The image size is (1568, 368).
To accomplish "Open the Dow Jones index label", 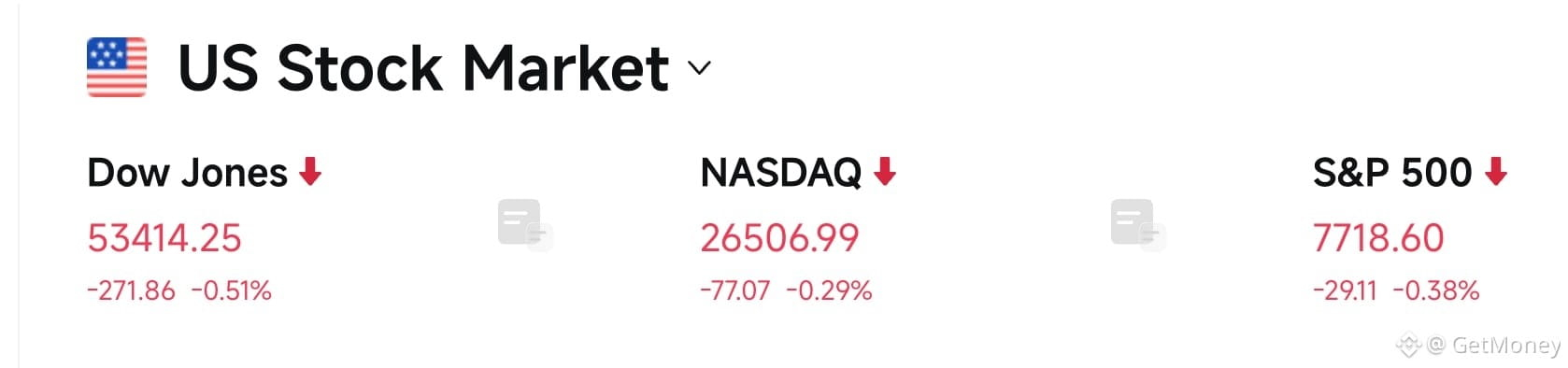I will (187, 173).
